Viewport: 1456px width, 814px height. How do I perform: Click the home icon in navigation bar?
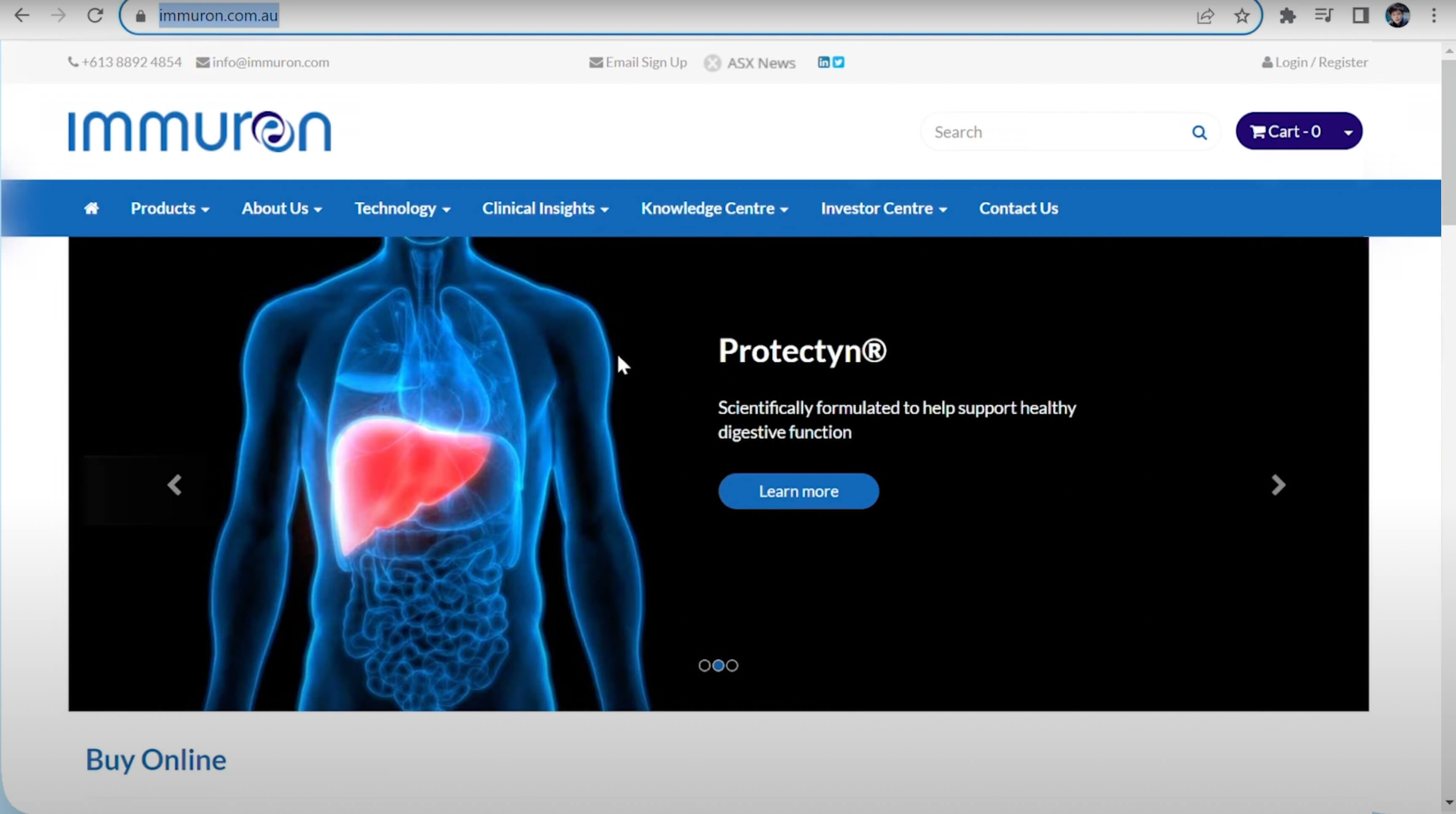point(91,209)
